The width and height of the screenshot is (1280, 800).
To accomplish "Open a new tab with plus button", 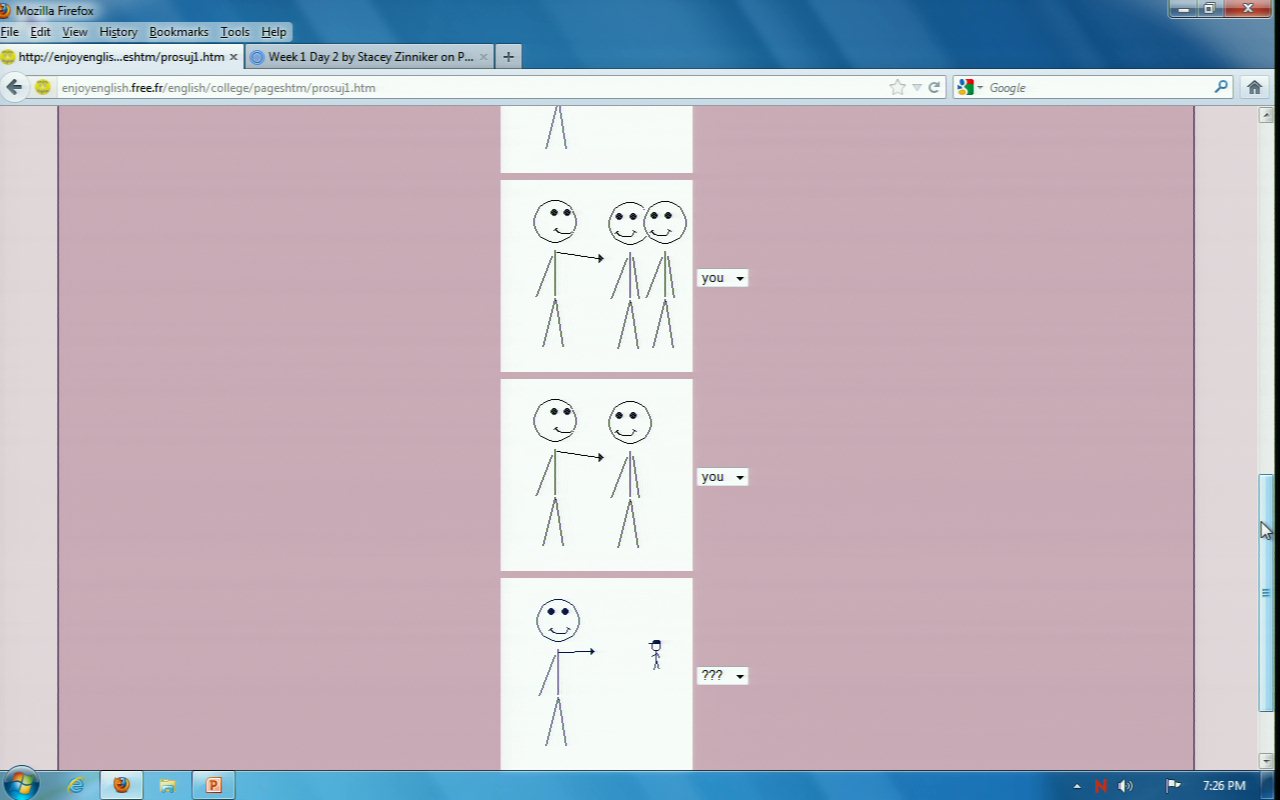I will click(x=508, y=57).
